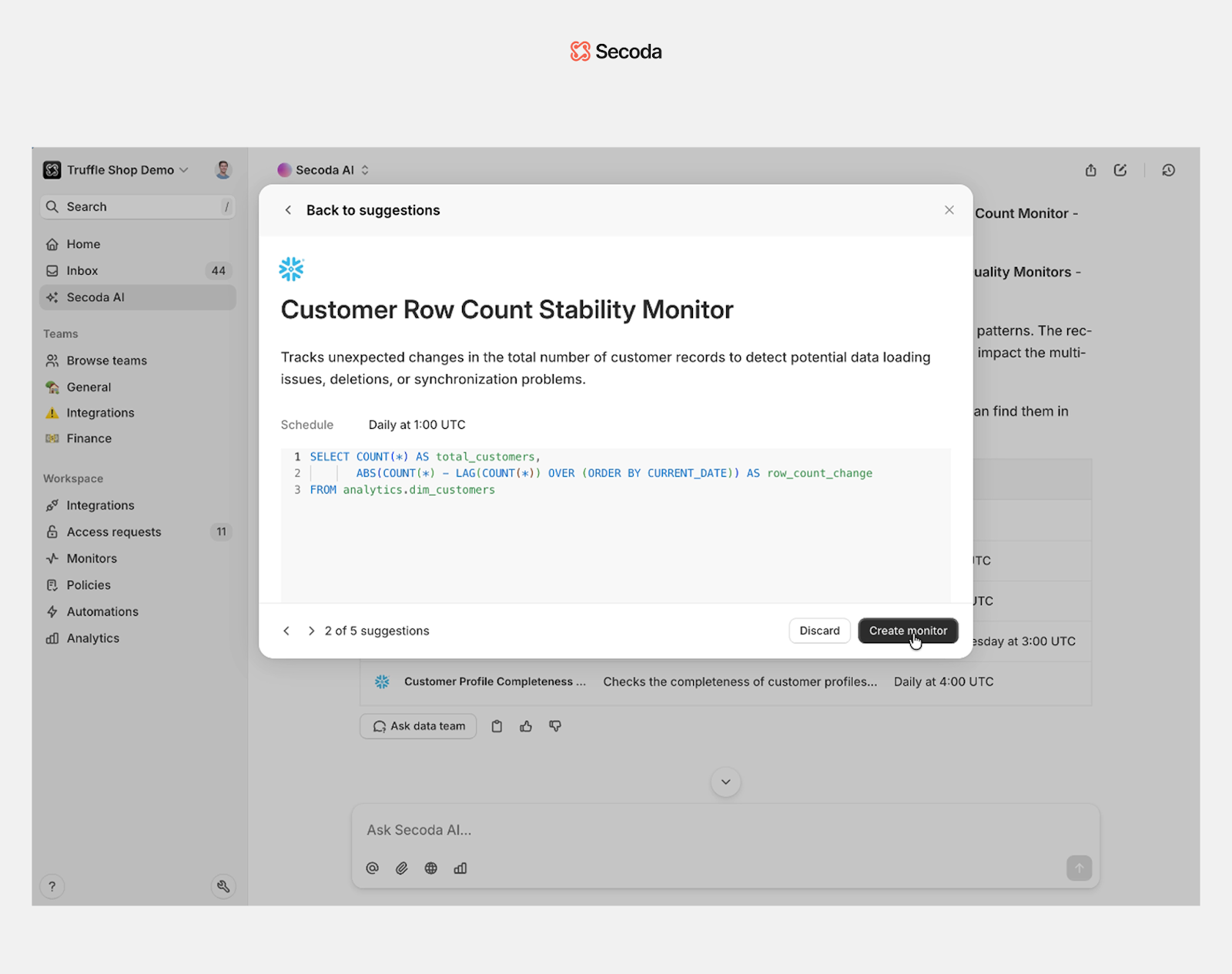1232x974 pixels.
Task: Click the SELECT COUNT(*) AS total_customers line
Action: (x=425, y=457)
